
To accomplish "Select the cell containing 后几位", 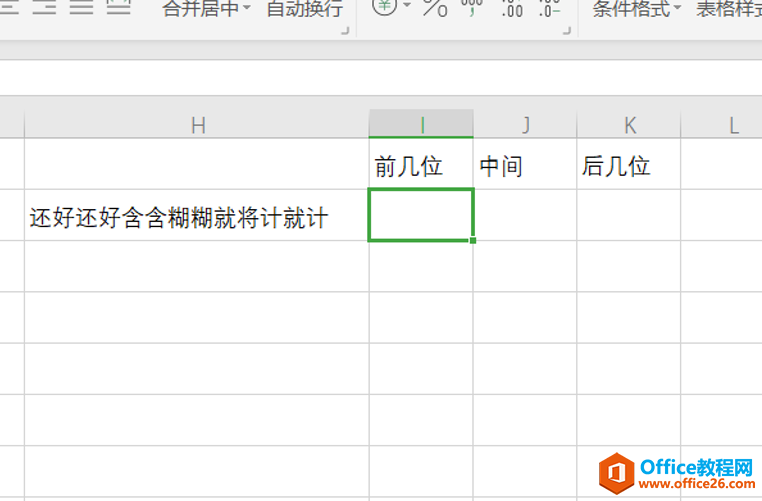I will [629, 164].
